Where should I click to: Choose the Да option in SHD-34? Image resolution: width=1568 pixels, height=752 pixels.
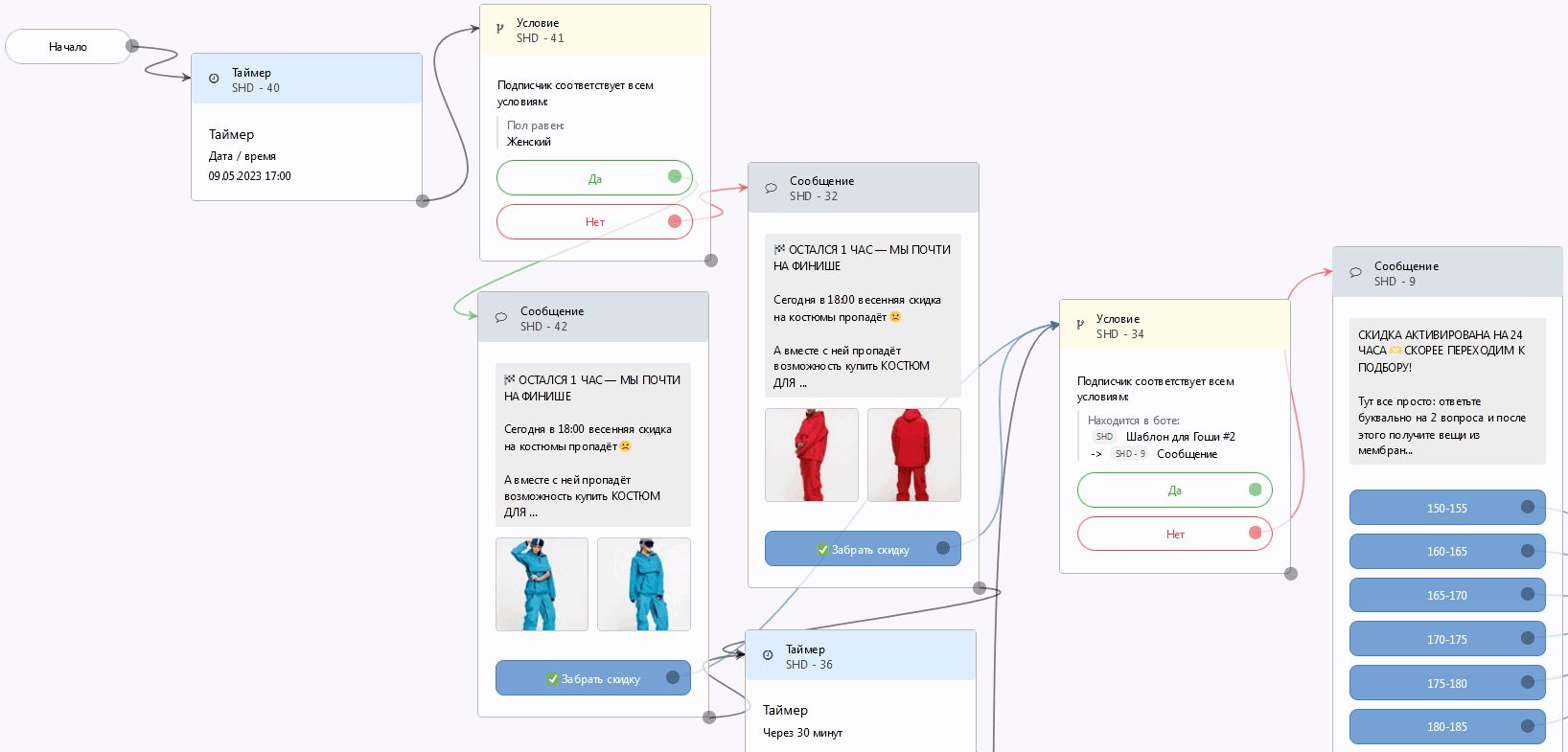tap(1175, 490)
